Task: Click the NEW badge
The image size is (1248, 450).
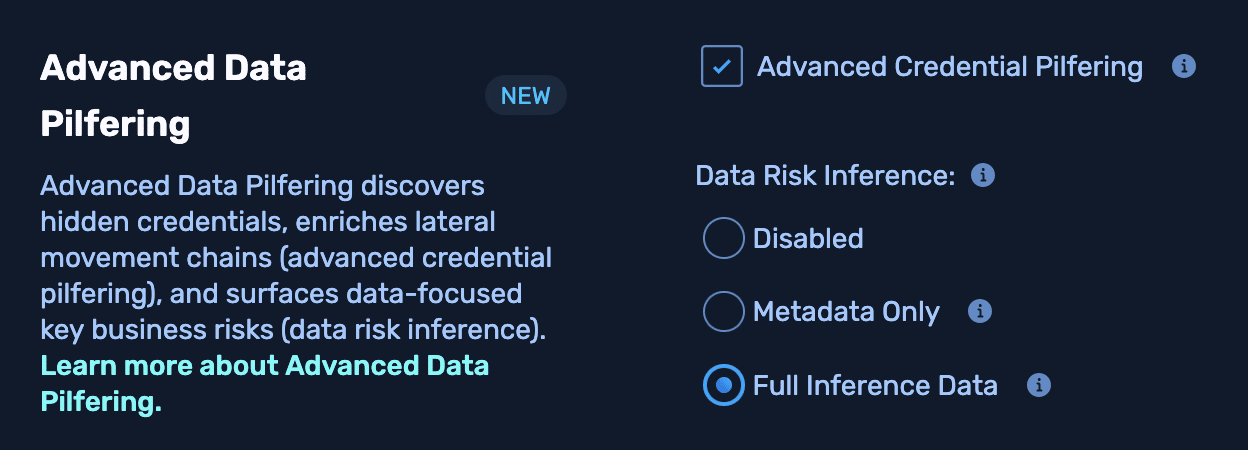Action: (x=525, y=96)
